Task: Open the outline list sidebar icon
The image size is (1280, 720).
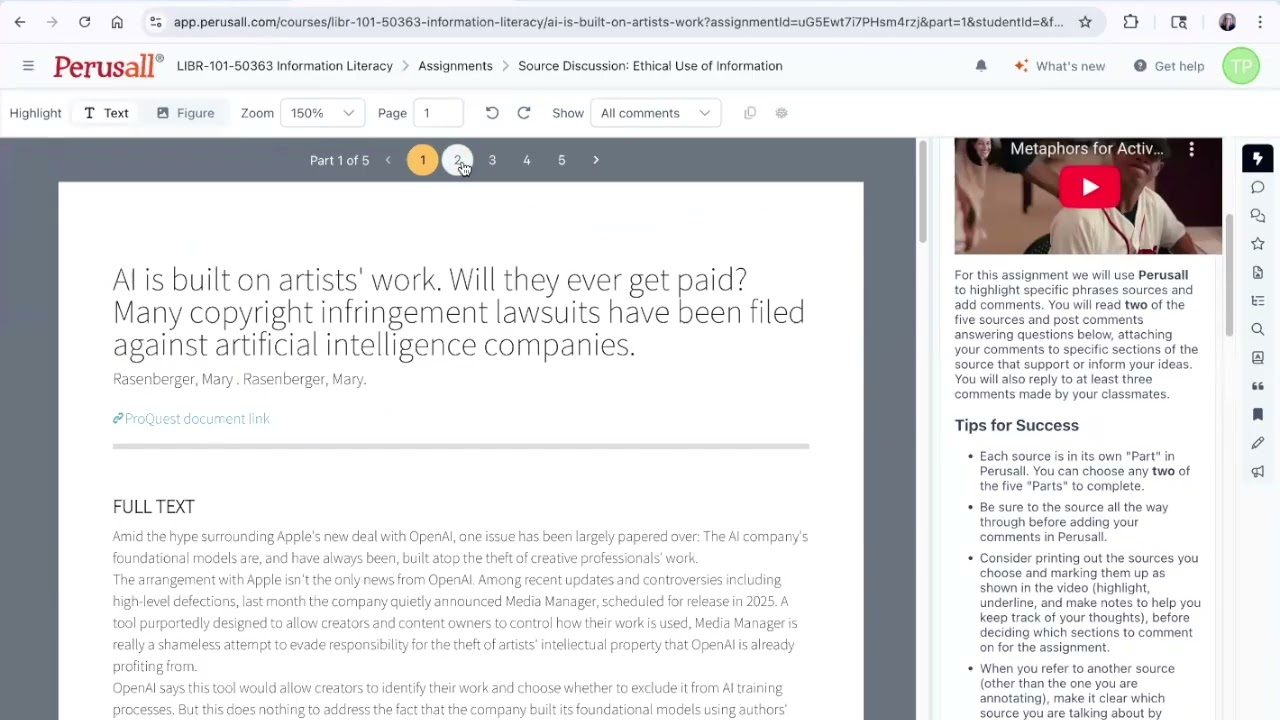Action: (1258, 301)
